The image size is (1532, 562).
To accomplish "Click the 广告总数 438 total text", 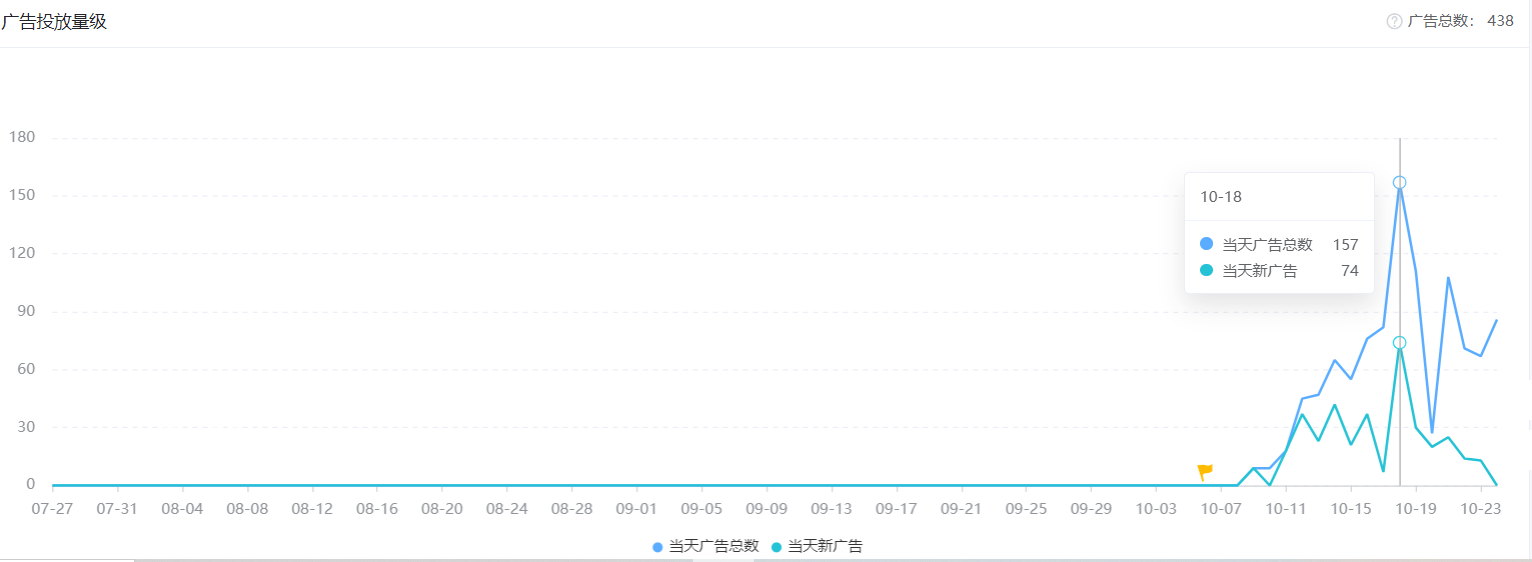I will click(x=1460, y=21).
